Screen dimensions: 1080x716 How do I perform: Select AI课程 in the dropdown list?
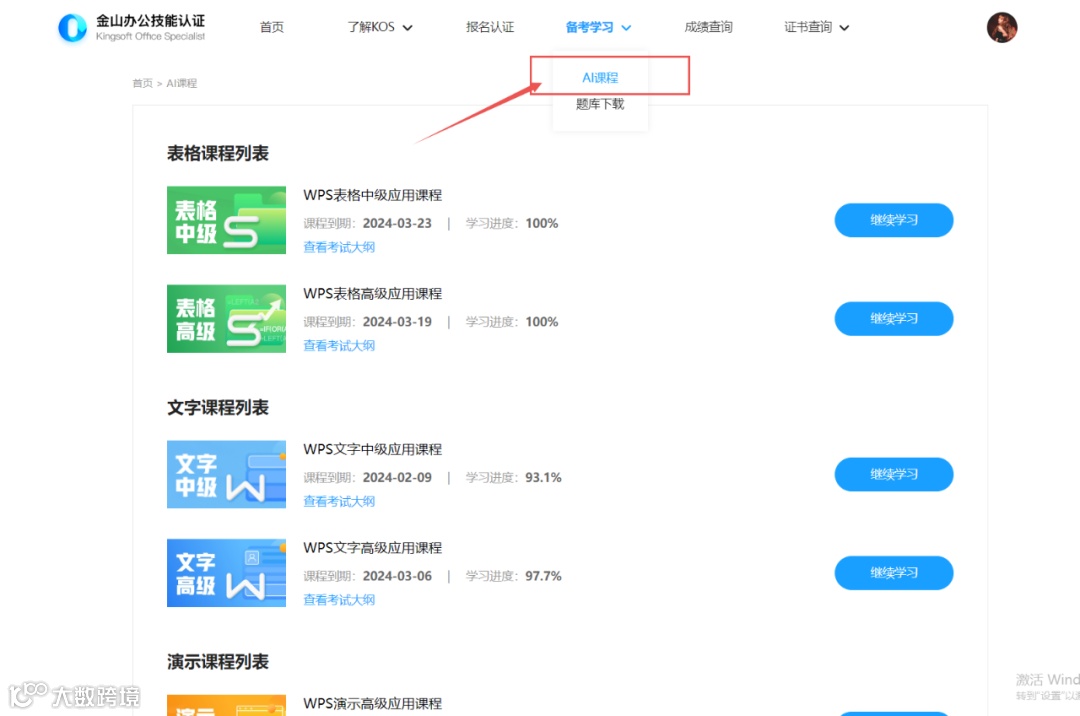click(x=600, y=78)
